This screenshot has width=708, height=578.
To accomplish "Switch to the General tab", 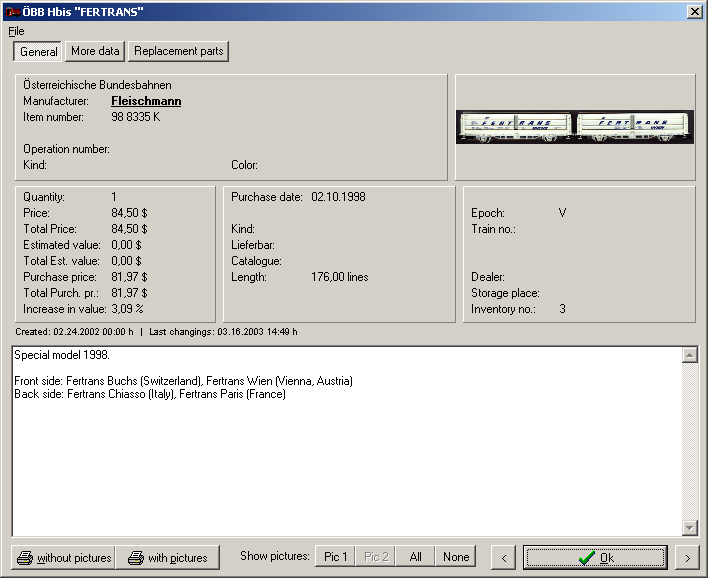I will [x=38, y=51].
